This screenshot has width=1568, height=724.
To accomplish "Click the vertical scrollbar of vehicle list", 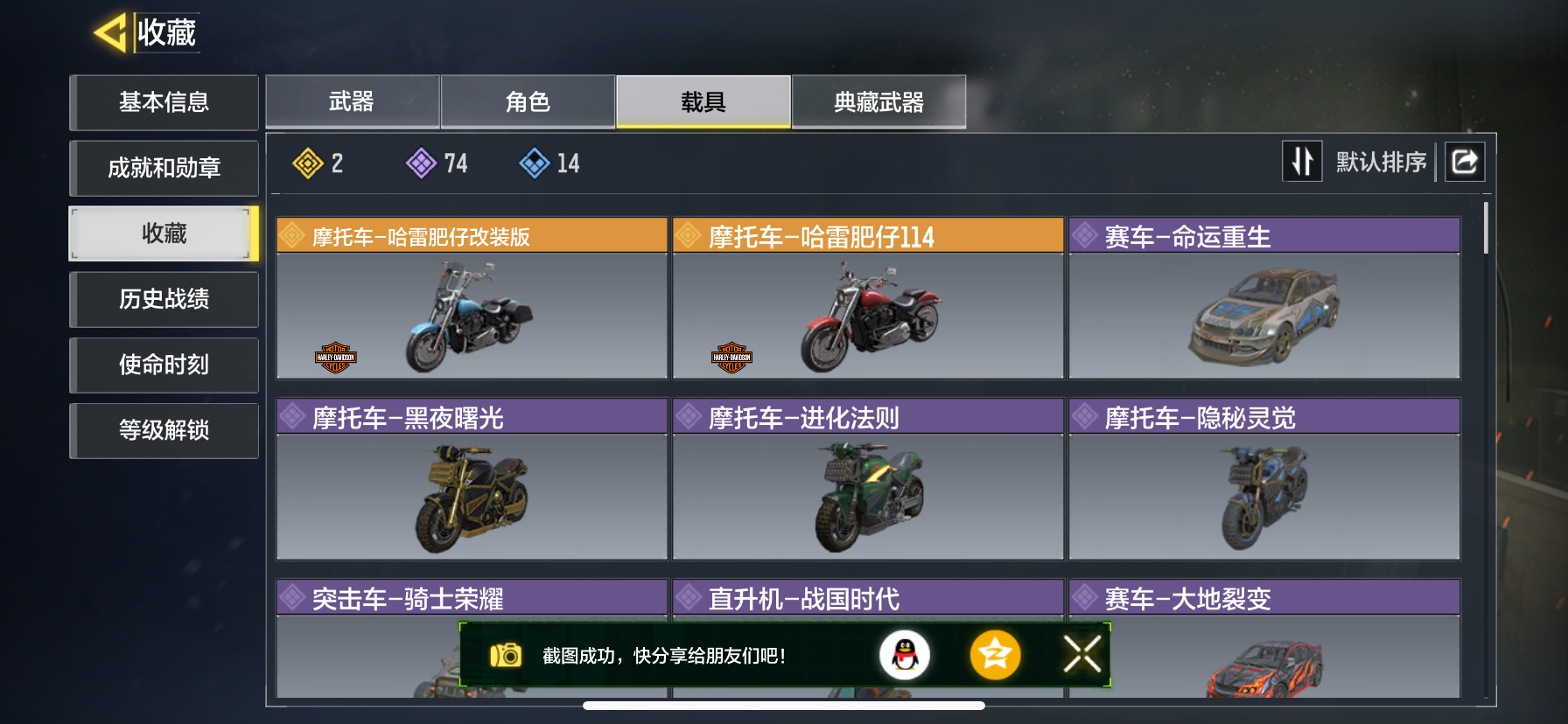I will click(1486, 228).
